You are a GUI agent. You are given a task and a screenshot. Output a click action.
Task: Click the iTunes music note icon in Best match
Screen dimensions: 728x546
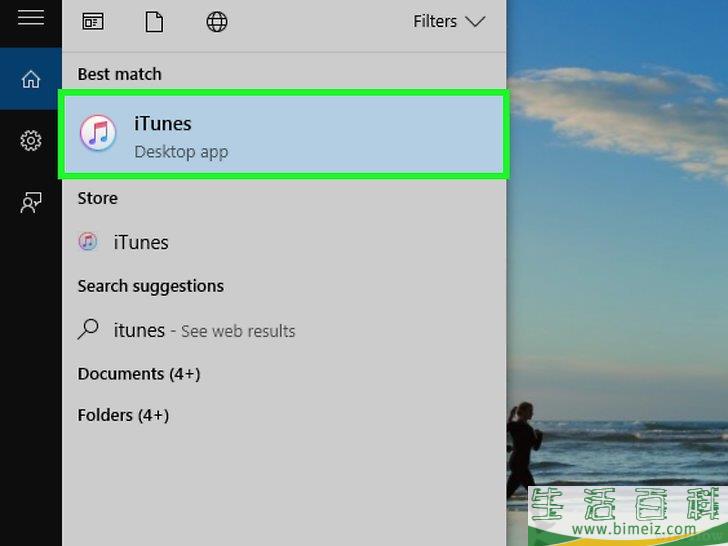click(x=98, y=133)
